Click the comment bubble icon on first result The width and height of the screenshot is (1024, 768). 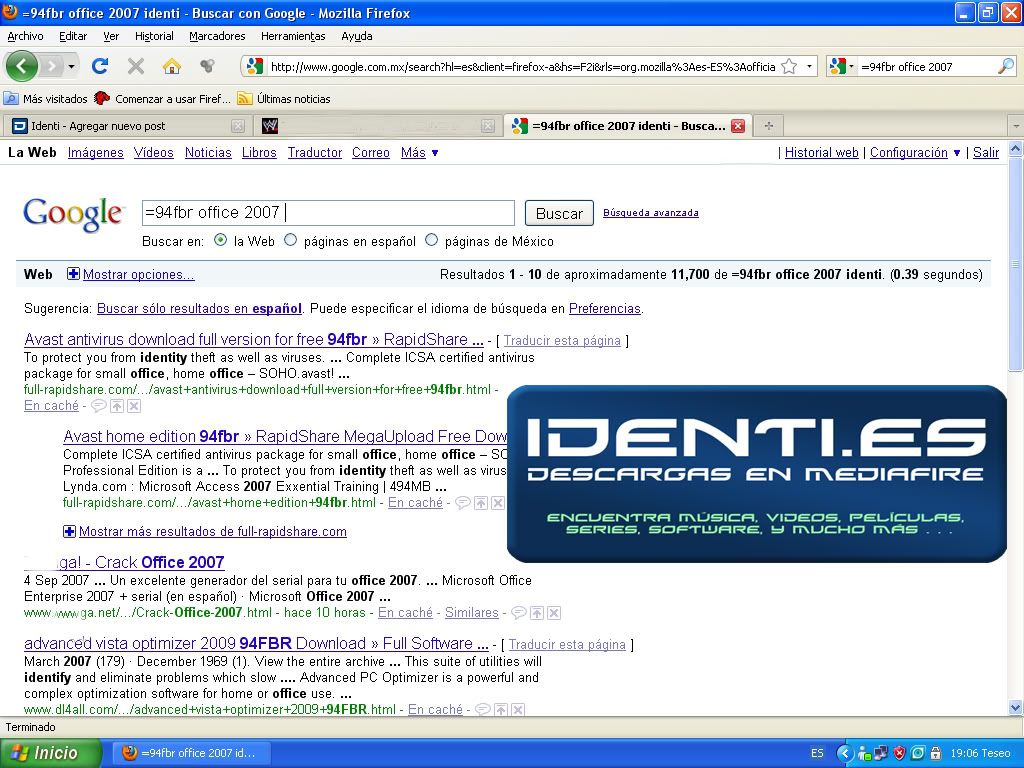point(99,406)
